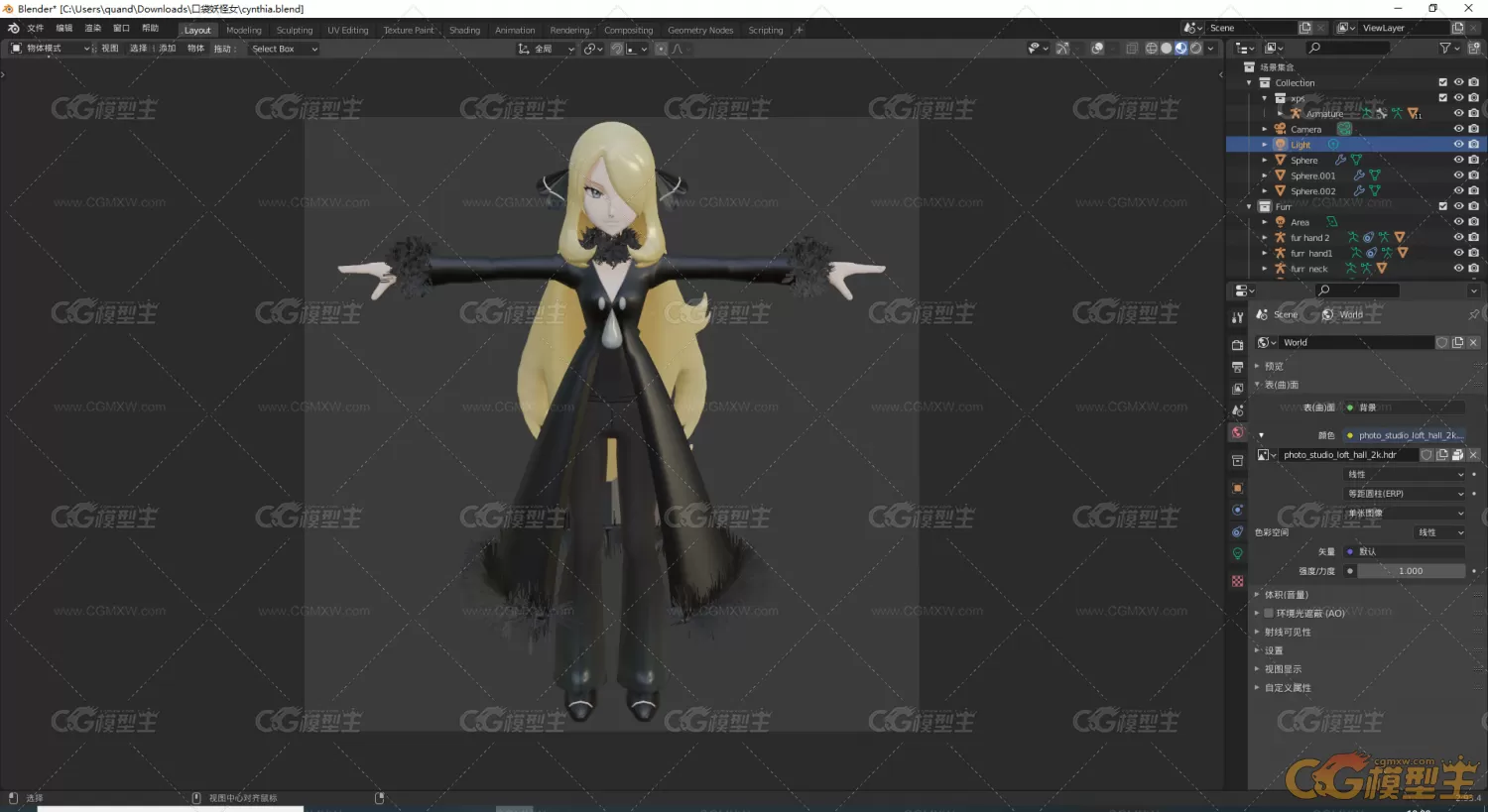Hide Sphere.001 with its eye icon

point(1458,175)
